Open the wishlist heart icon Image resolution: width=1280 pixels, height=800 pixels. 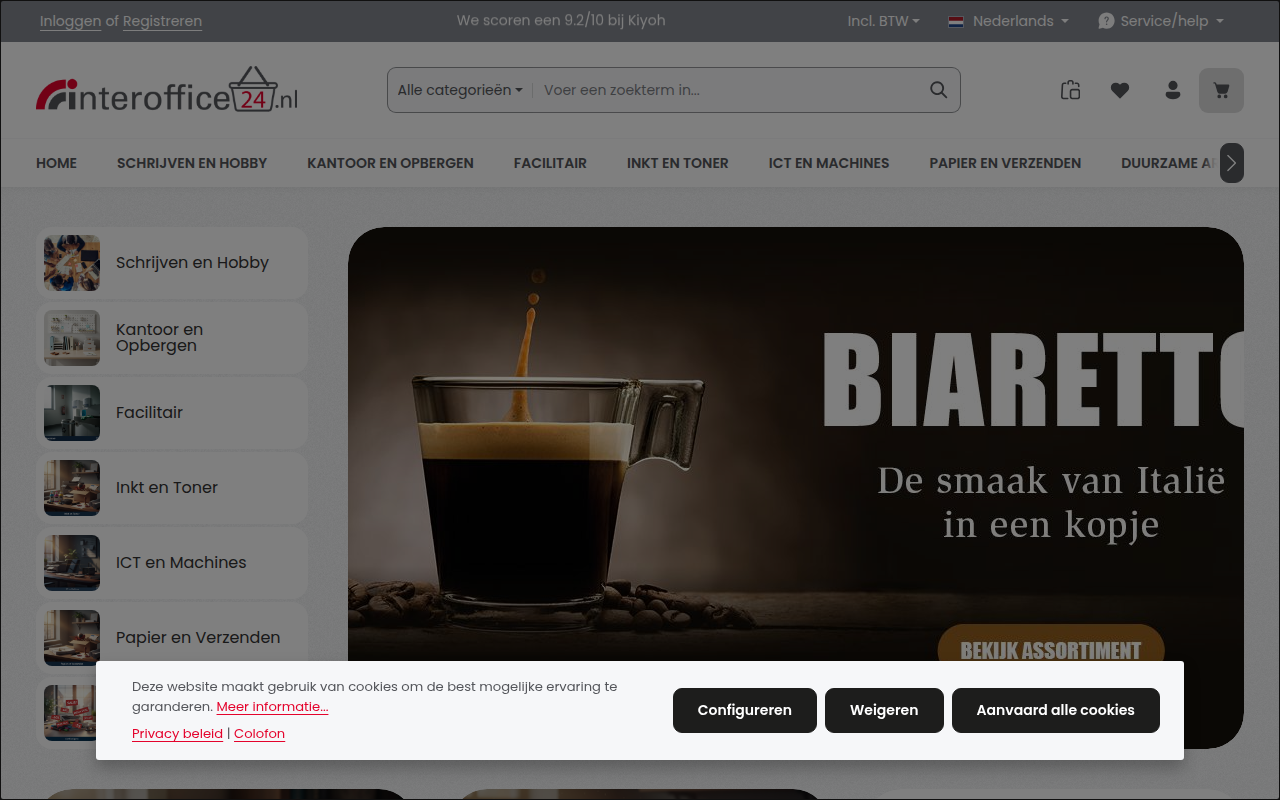click(1120, 90)
